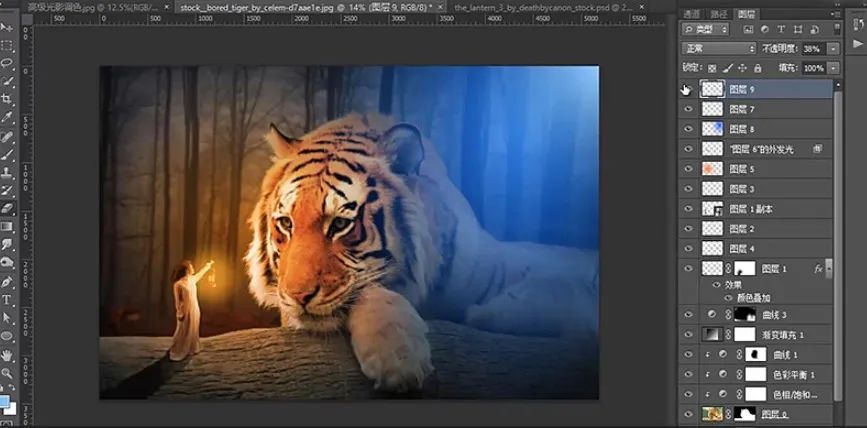The width and height of the screenshot is (867, 428).
Task: Select the Crop tool in toolbar
Action: [7, 99]
